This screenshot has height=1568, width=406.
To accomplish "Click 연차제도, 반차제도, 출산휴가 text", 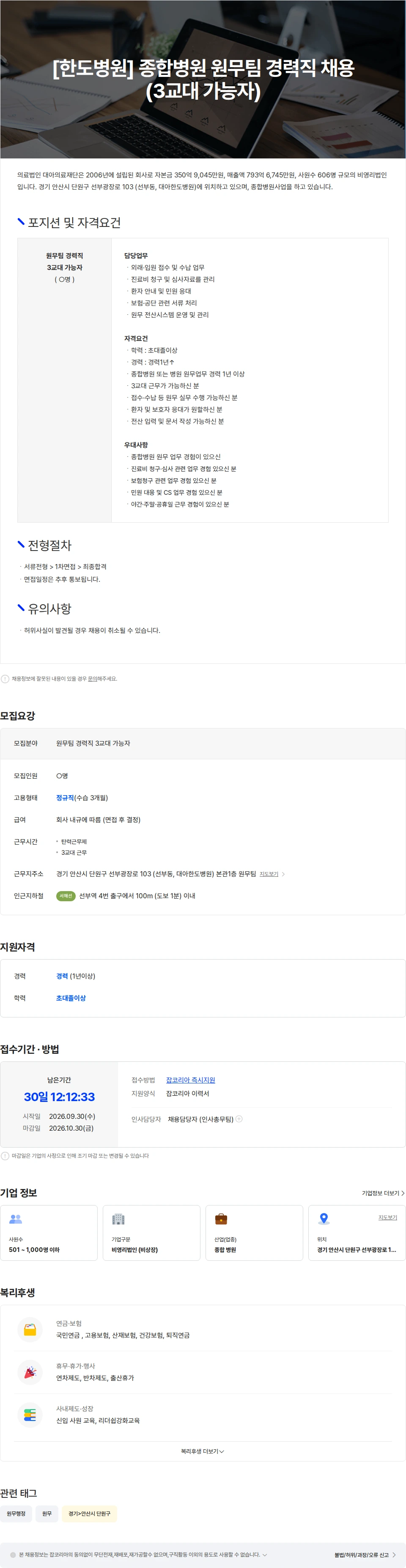I will click(95, 1378).
